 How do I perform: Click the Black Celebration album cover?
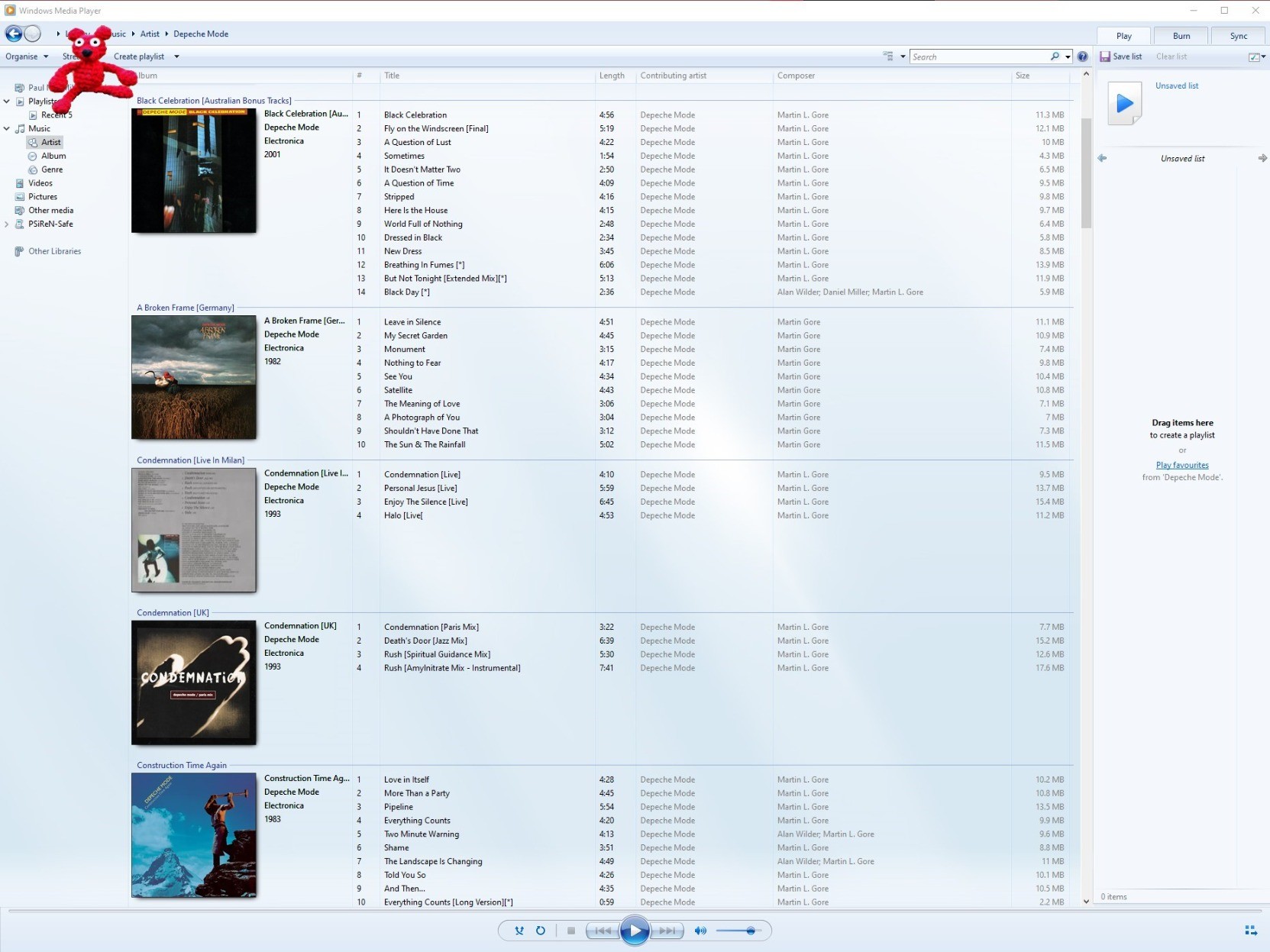pyautogui.click(x=194, y=170)
